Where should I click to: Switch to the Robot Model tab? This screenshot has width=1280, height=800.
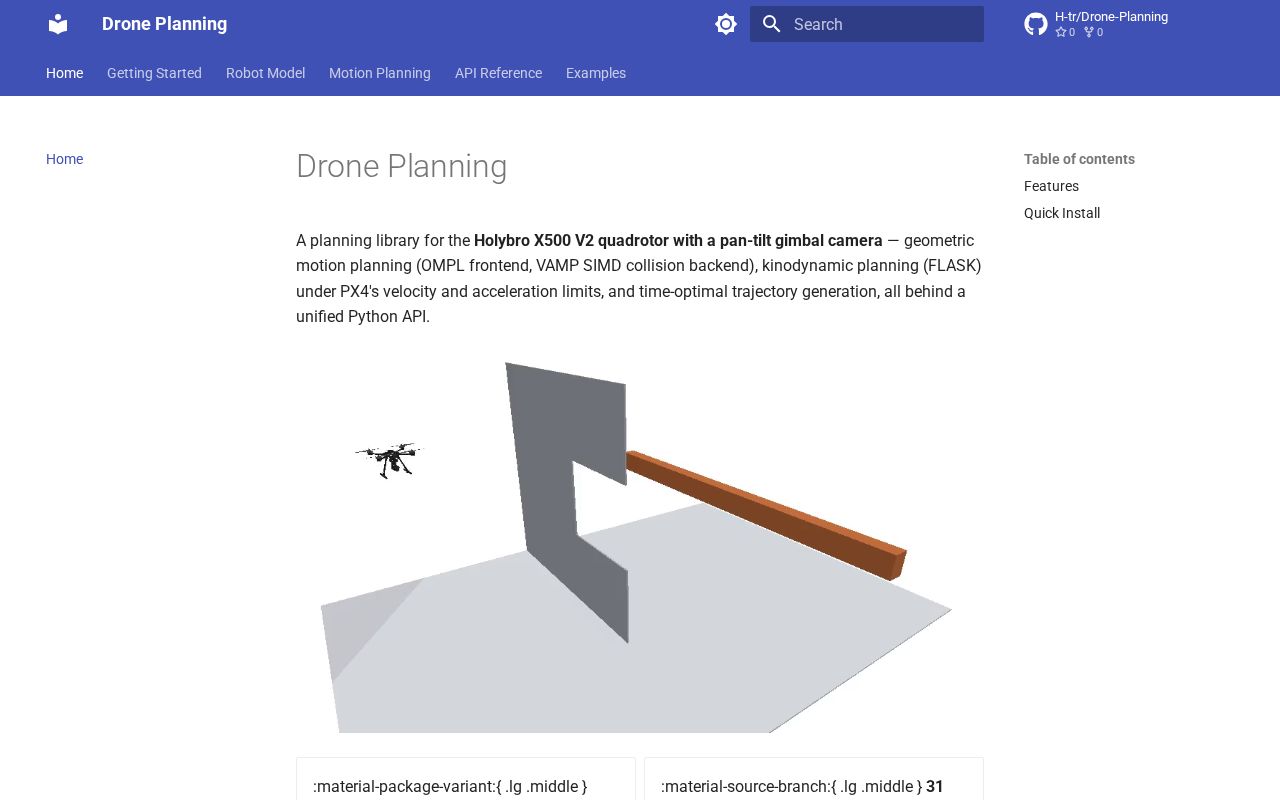tap(265, 73)
